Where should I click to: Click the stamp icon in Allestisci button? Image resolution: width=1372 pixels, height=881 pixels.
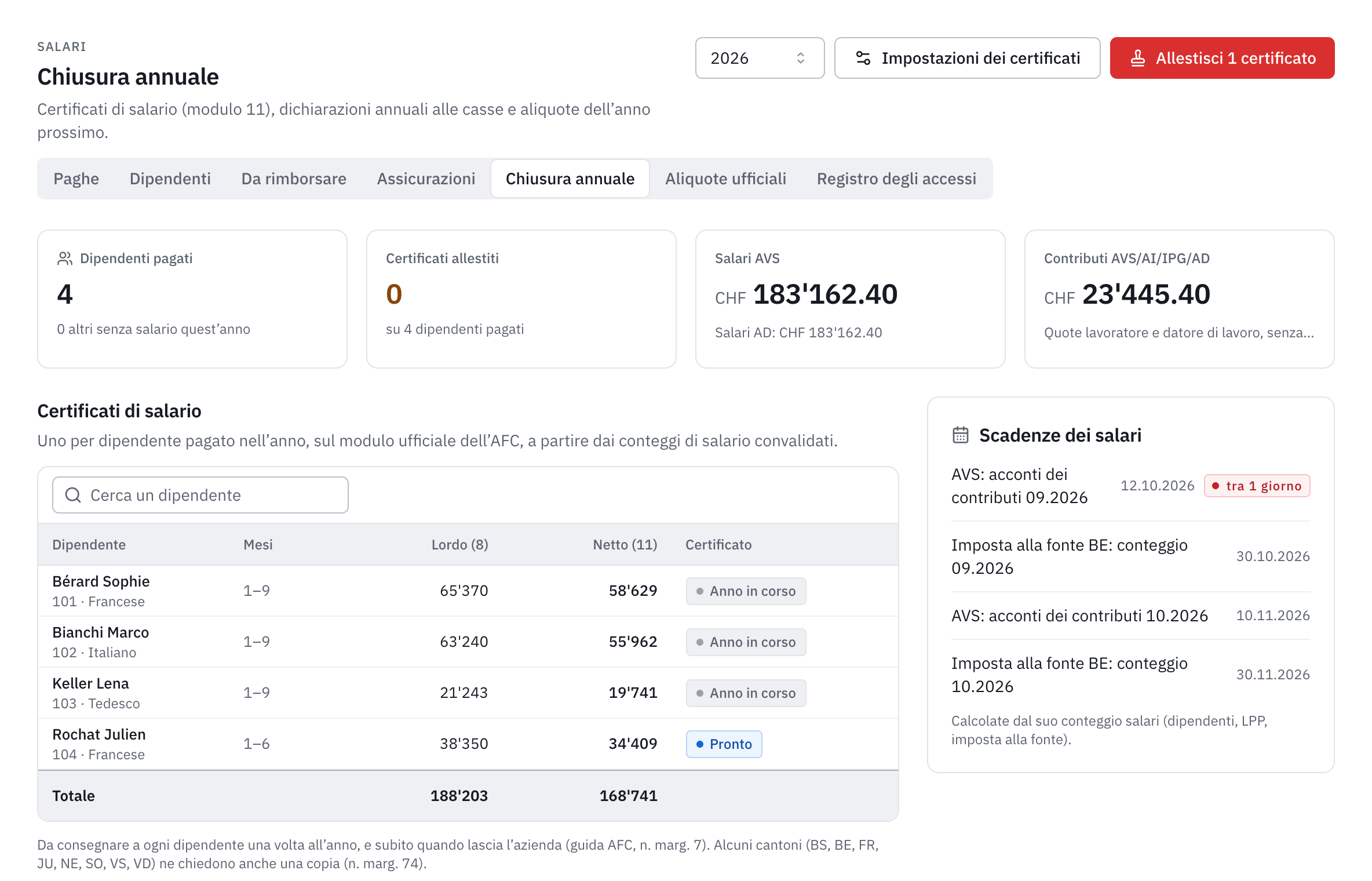(x=1137, y=58)
